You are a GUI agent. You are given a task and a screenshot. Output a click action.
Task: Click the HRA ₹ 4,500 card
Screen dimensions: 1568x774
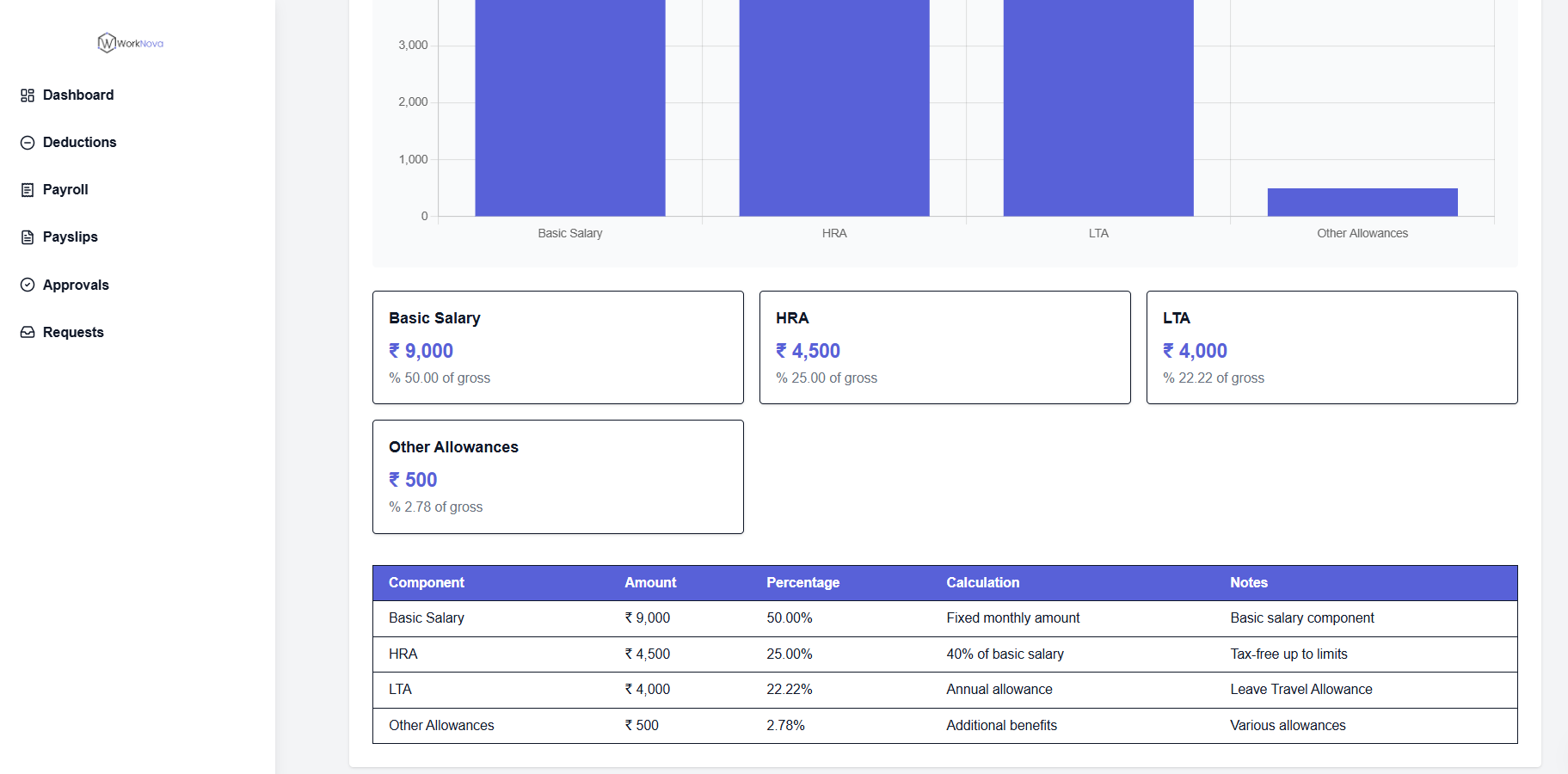[944, 347]
